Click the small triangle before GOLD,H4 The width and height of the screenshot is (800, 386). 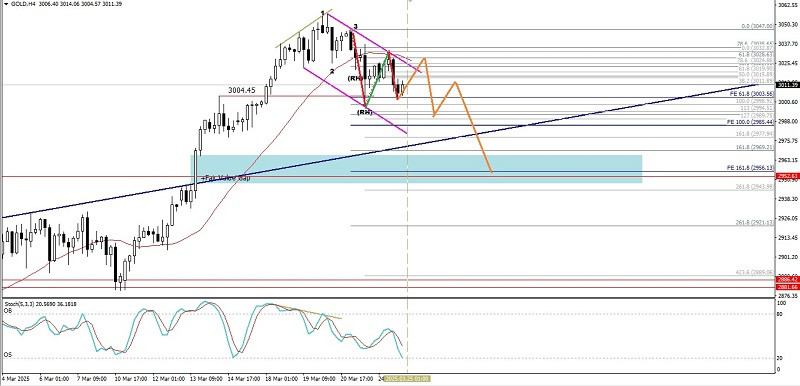pos(5,4)
